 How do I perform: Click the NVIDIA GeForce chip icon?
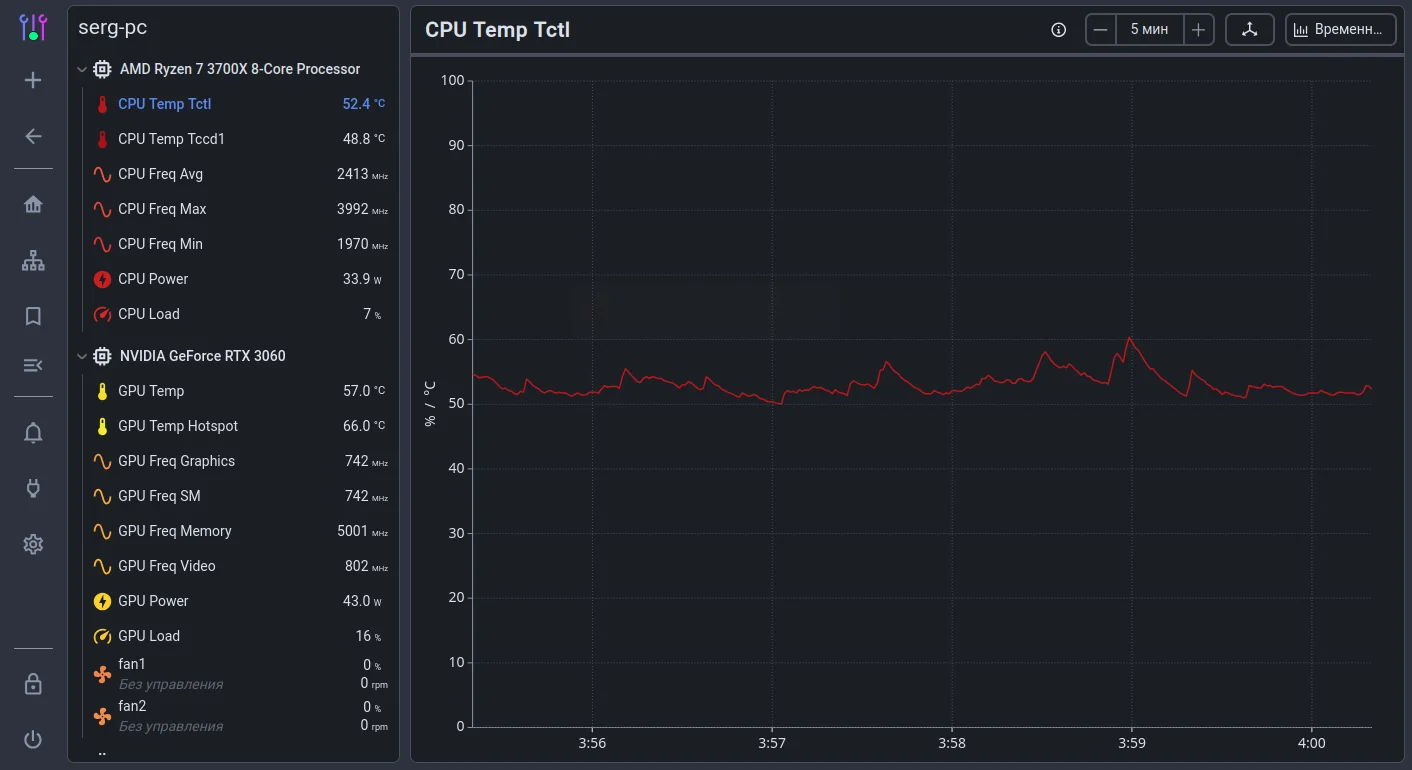point(102,356)
